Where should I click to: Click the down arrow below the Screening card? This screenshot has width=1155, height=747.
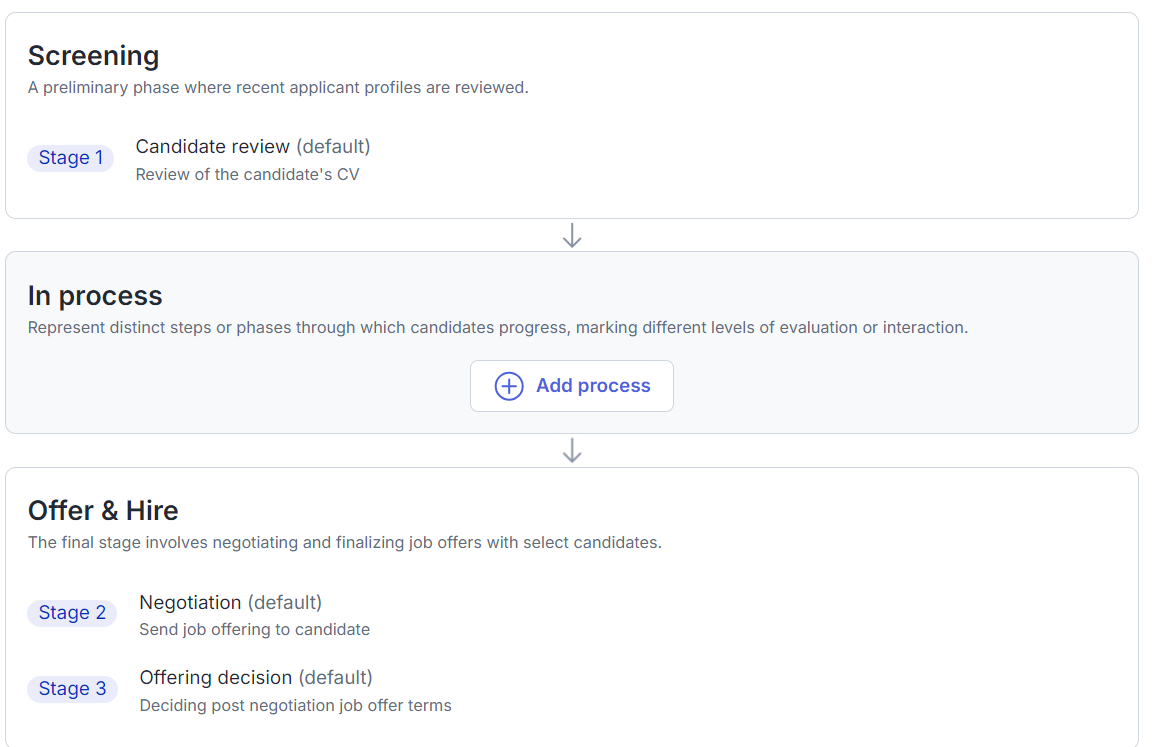[x=572, y=235]
